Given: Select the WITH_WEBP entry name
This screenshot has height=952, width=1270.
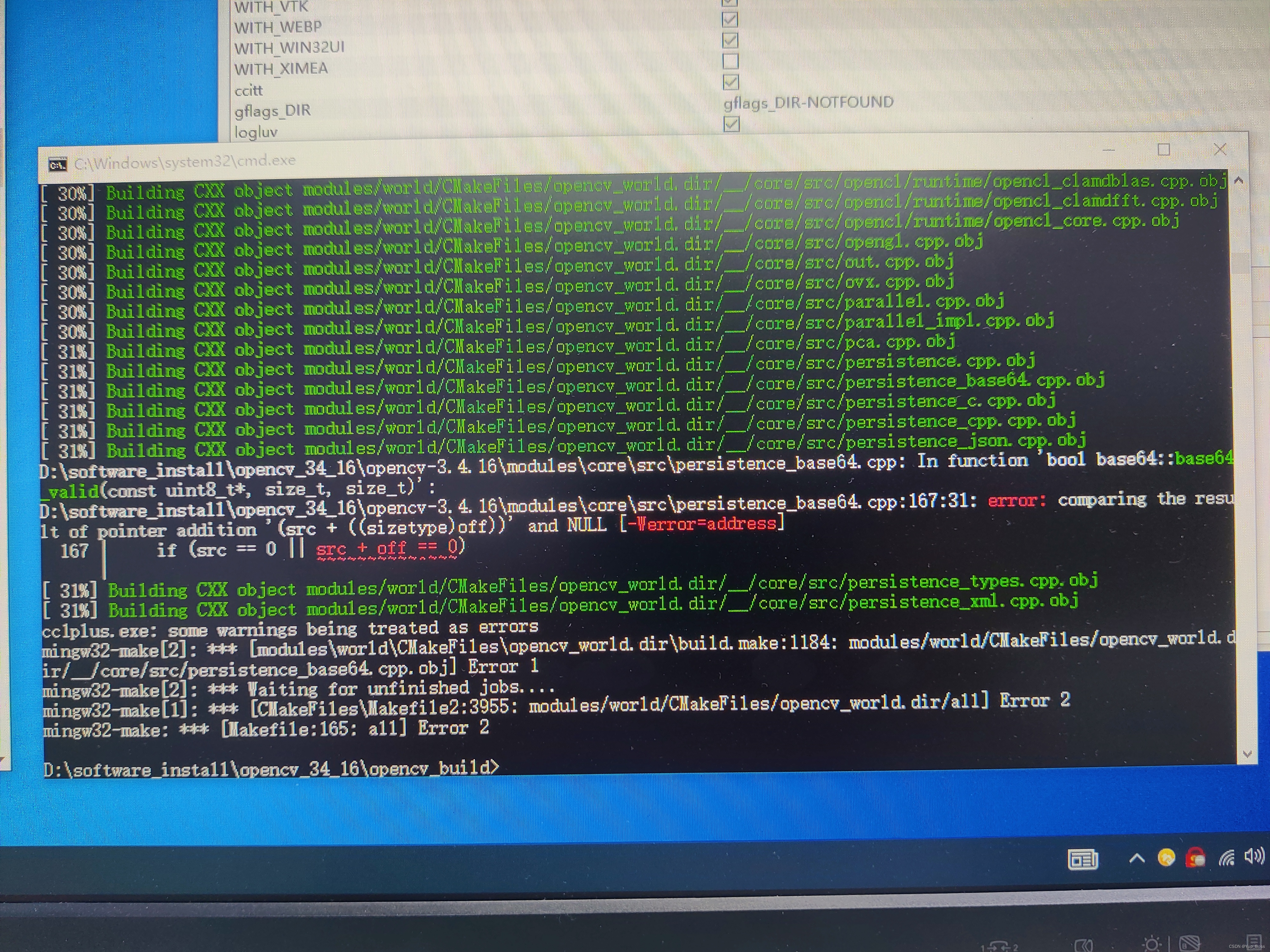Looking at the screenshot, I should coord(278,27).
